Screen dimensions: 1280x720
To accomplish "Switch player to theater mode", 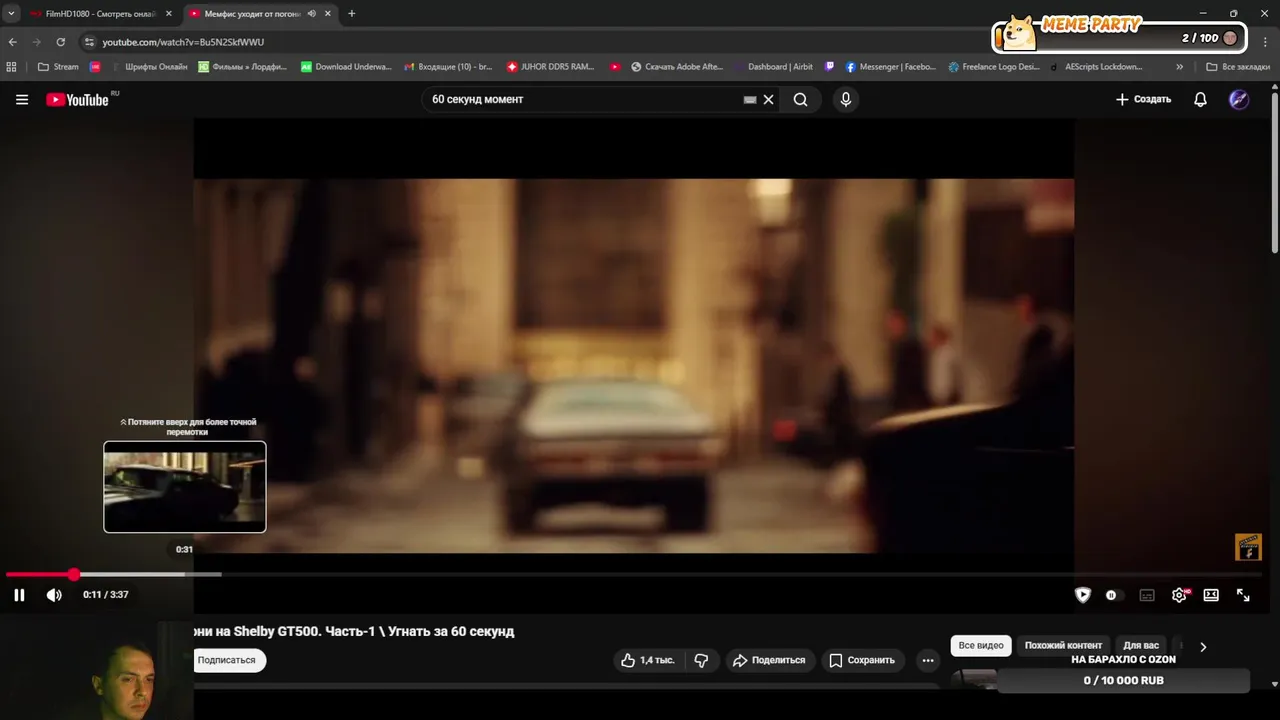I will point(1211,595).
